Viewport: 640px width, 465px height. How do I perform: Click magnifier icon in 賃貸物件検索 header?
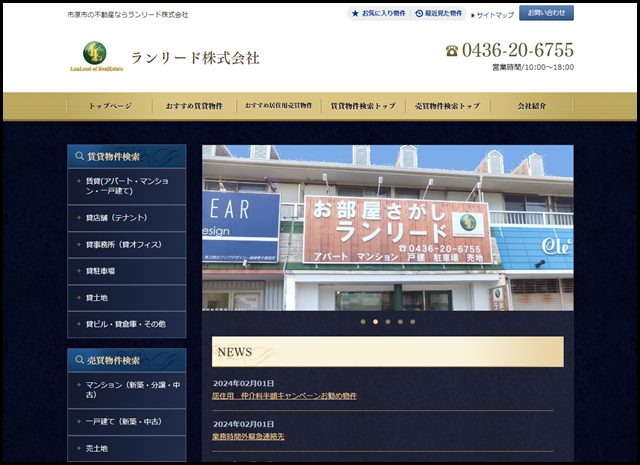tap(79, 156)
